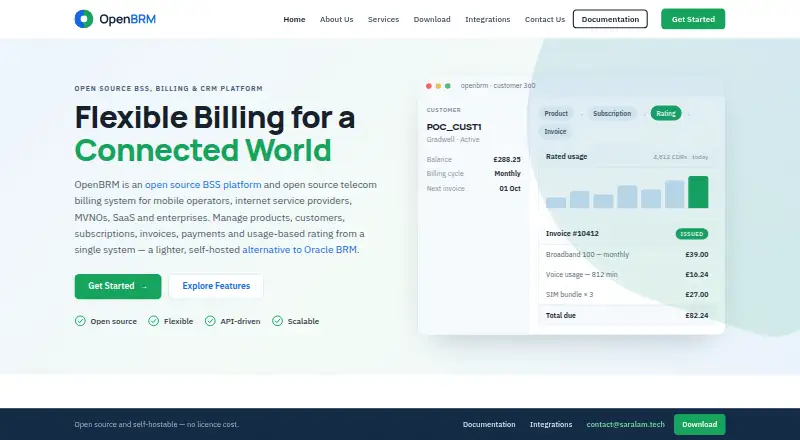Click the check icon beside Open source
This screenshot has height=440, width=800.
[80, 321]
